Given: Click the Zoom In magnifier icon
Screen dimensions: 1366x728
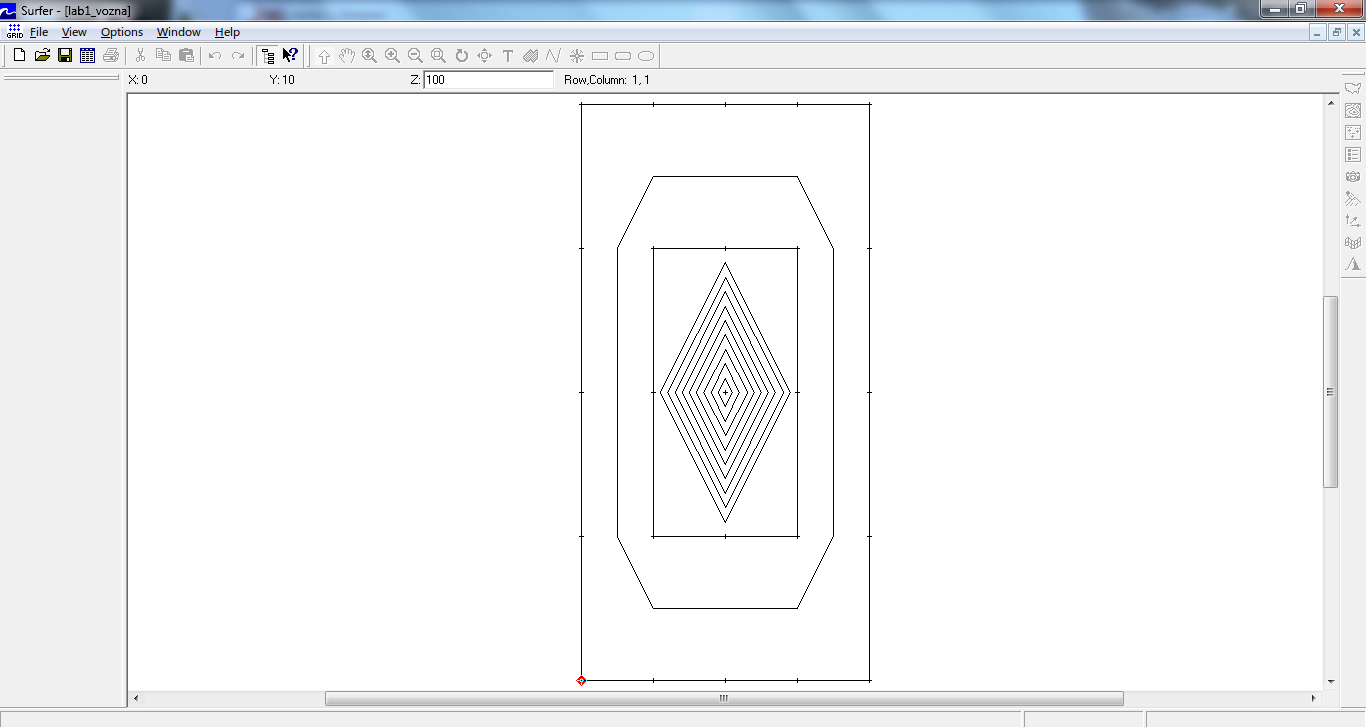Looking at the screenshot, I should click(x=393, y=56).
